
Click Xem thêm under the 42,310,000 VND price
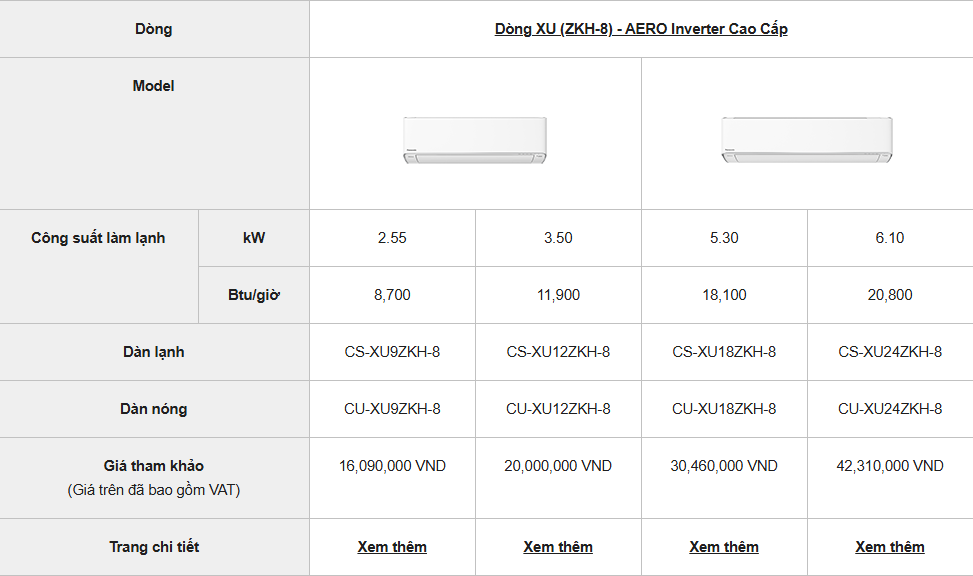(x=890, y=547)
